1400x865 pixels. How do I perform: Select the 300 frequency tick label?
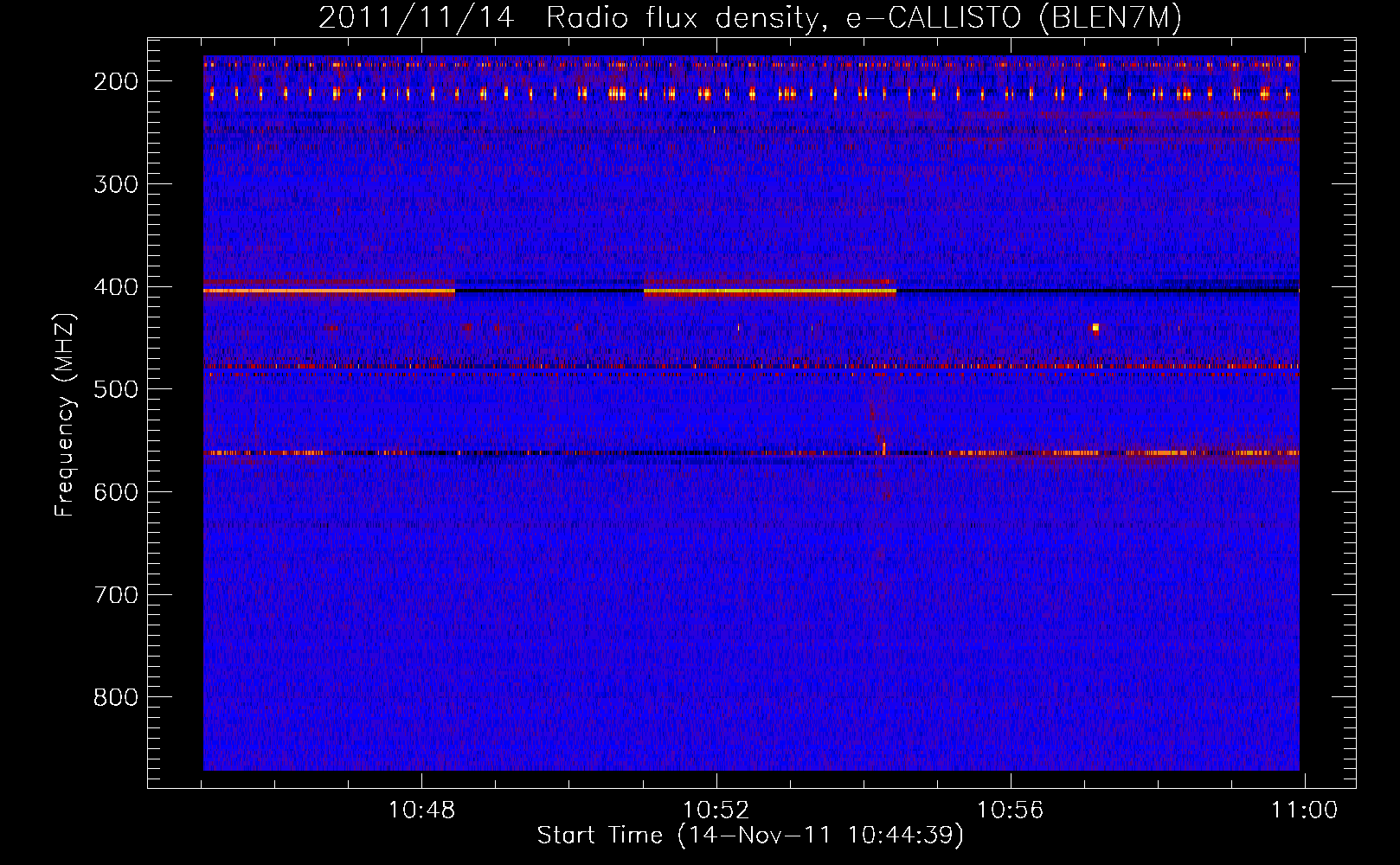[x=116, y=184]
